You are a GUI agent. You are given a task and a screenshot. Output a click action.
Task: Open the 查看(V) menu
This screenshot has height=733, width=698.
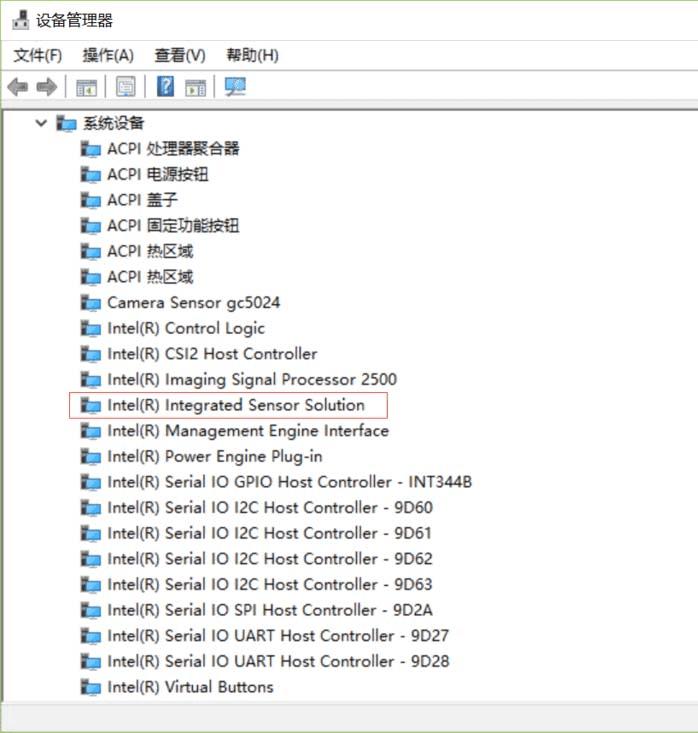pos(180,55)
